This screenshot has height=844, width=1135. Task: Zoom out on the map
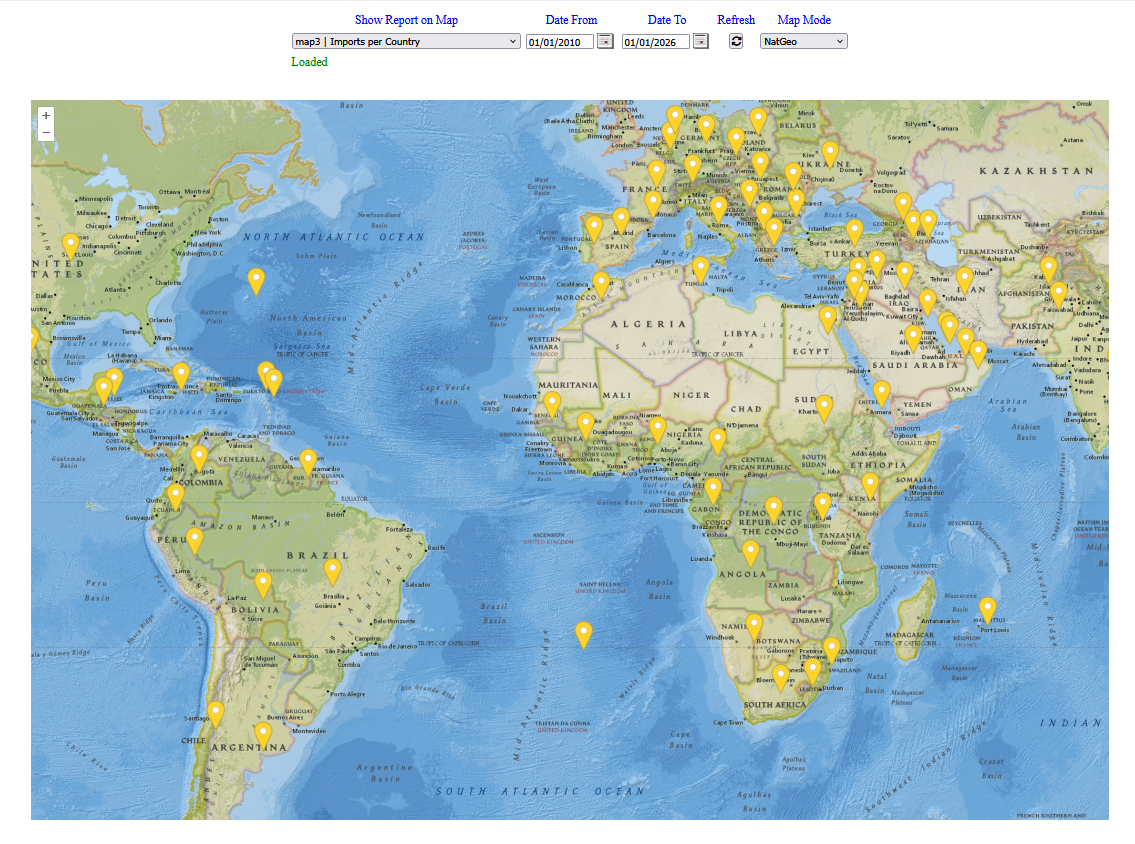(46, 132)
